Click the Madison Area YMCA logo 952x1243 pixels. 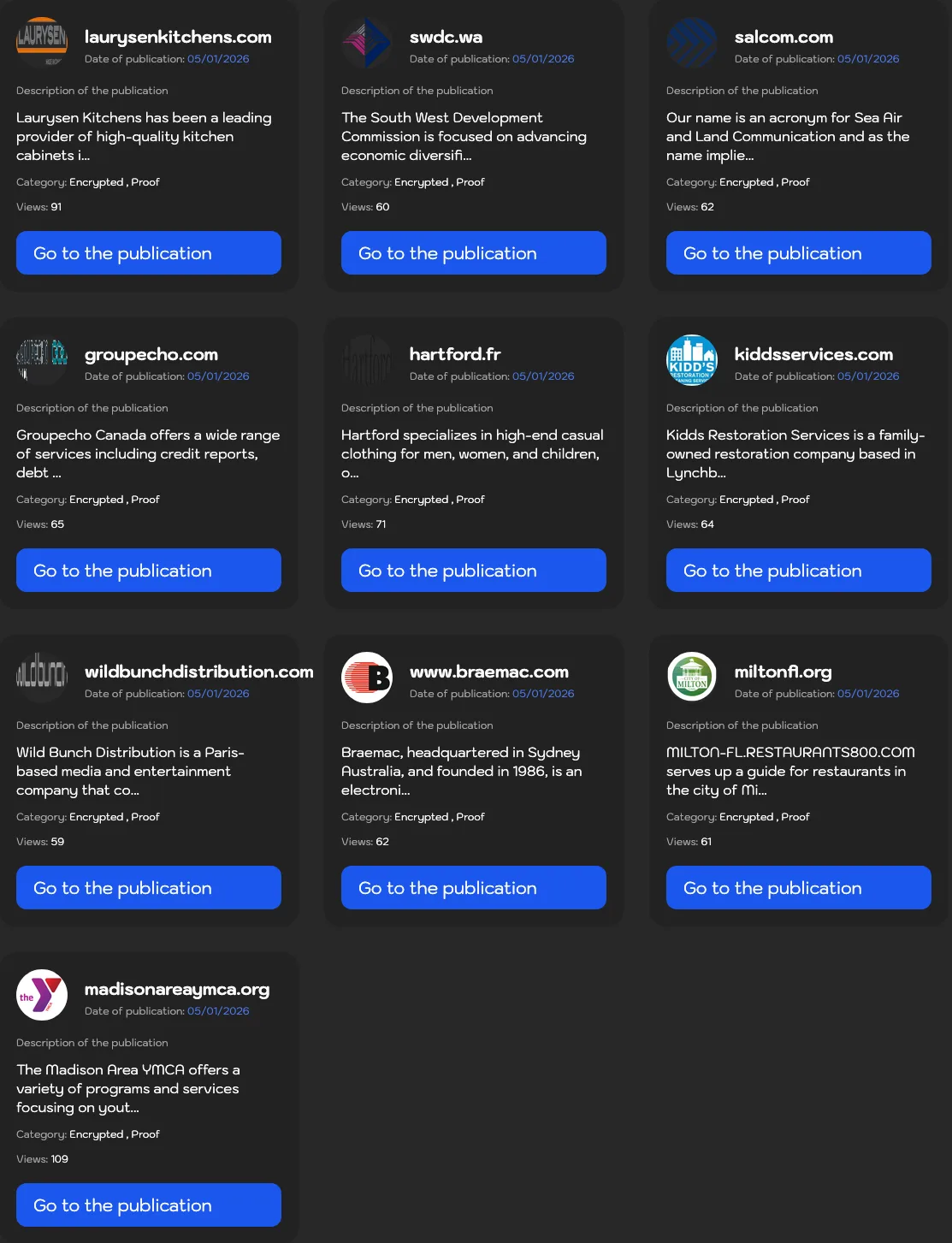(41, 995)
